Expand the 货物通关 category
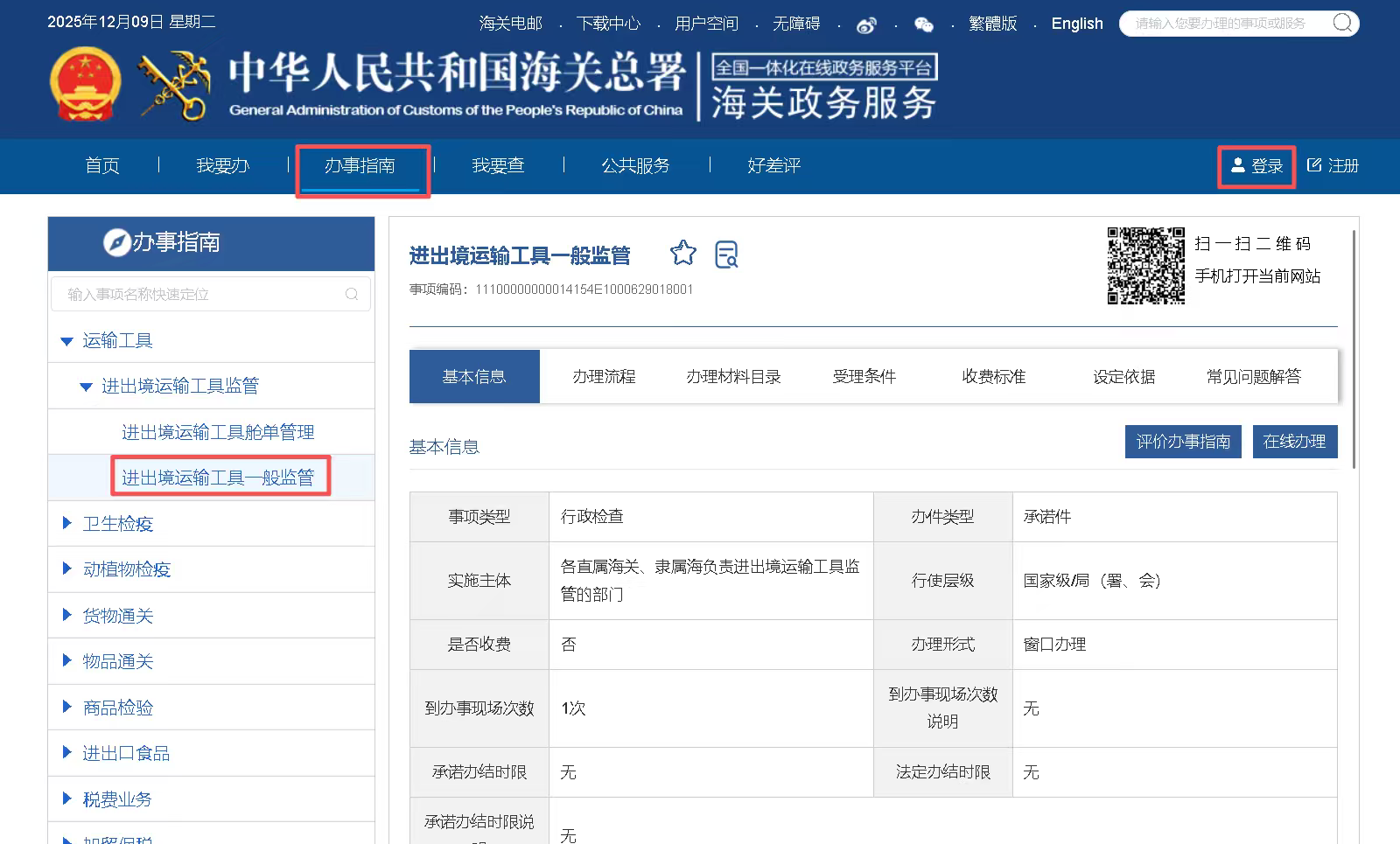 coord(67,615)
